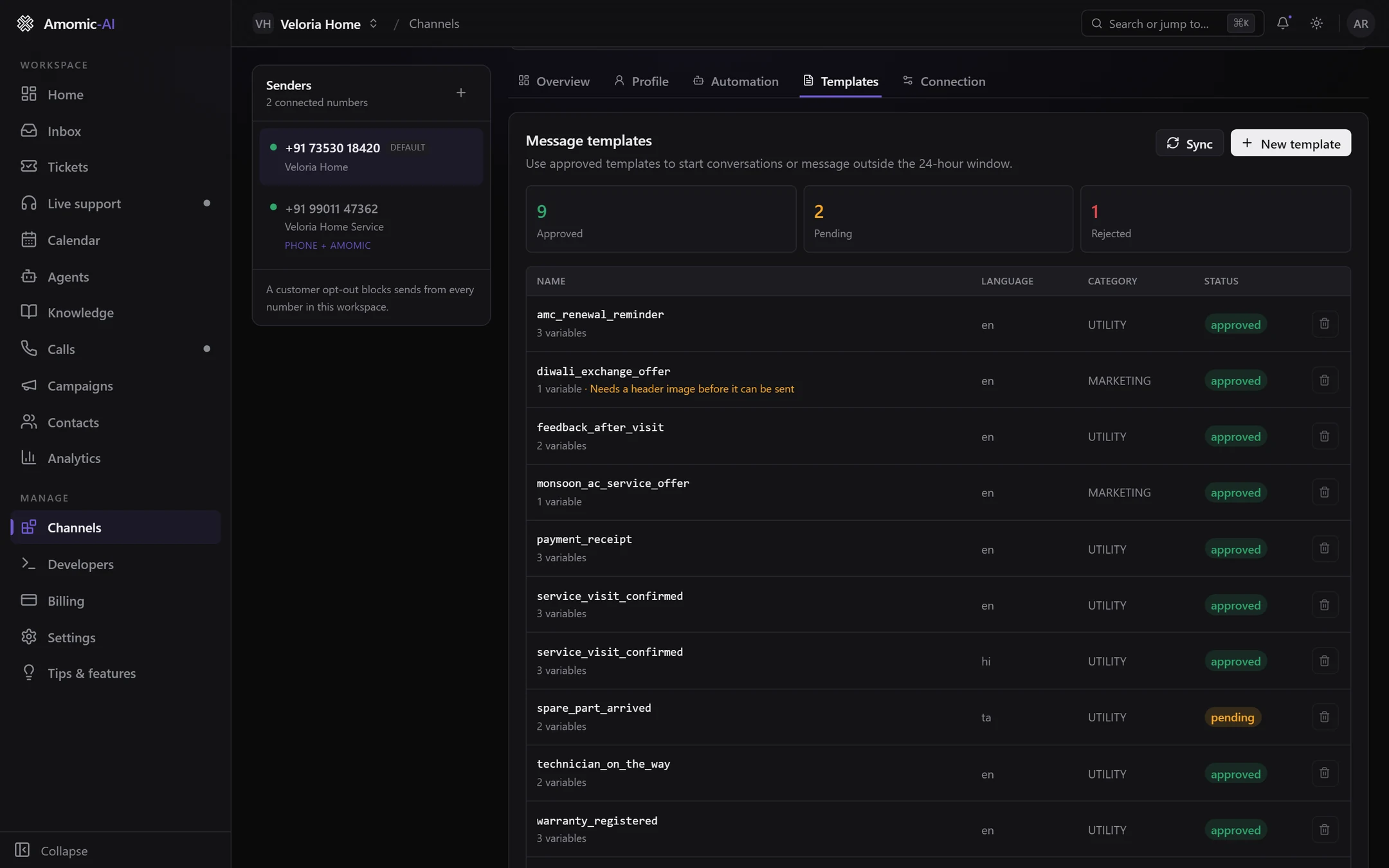Expand the Veloria Home workspace switcher

point(316,24)
